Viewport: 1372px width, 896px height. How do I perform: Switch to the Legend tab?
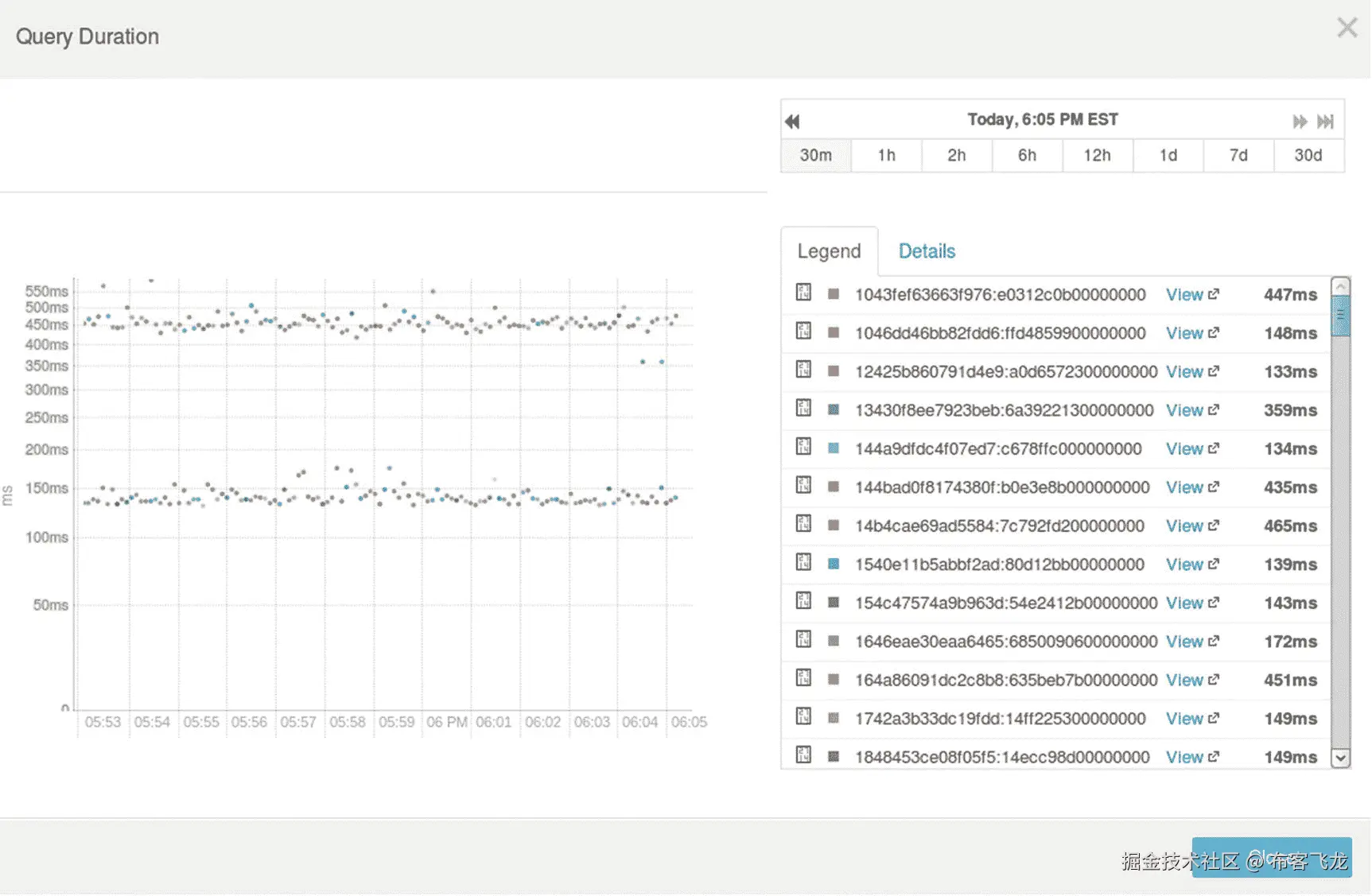(x=829, y=251)
